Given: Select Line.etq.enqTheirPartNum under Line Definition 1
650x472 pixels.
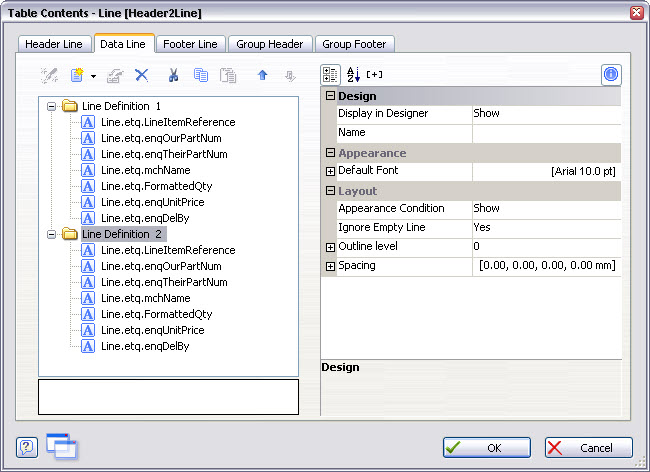Looking at the screenshot, I should point(164,154).
